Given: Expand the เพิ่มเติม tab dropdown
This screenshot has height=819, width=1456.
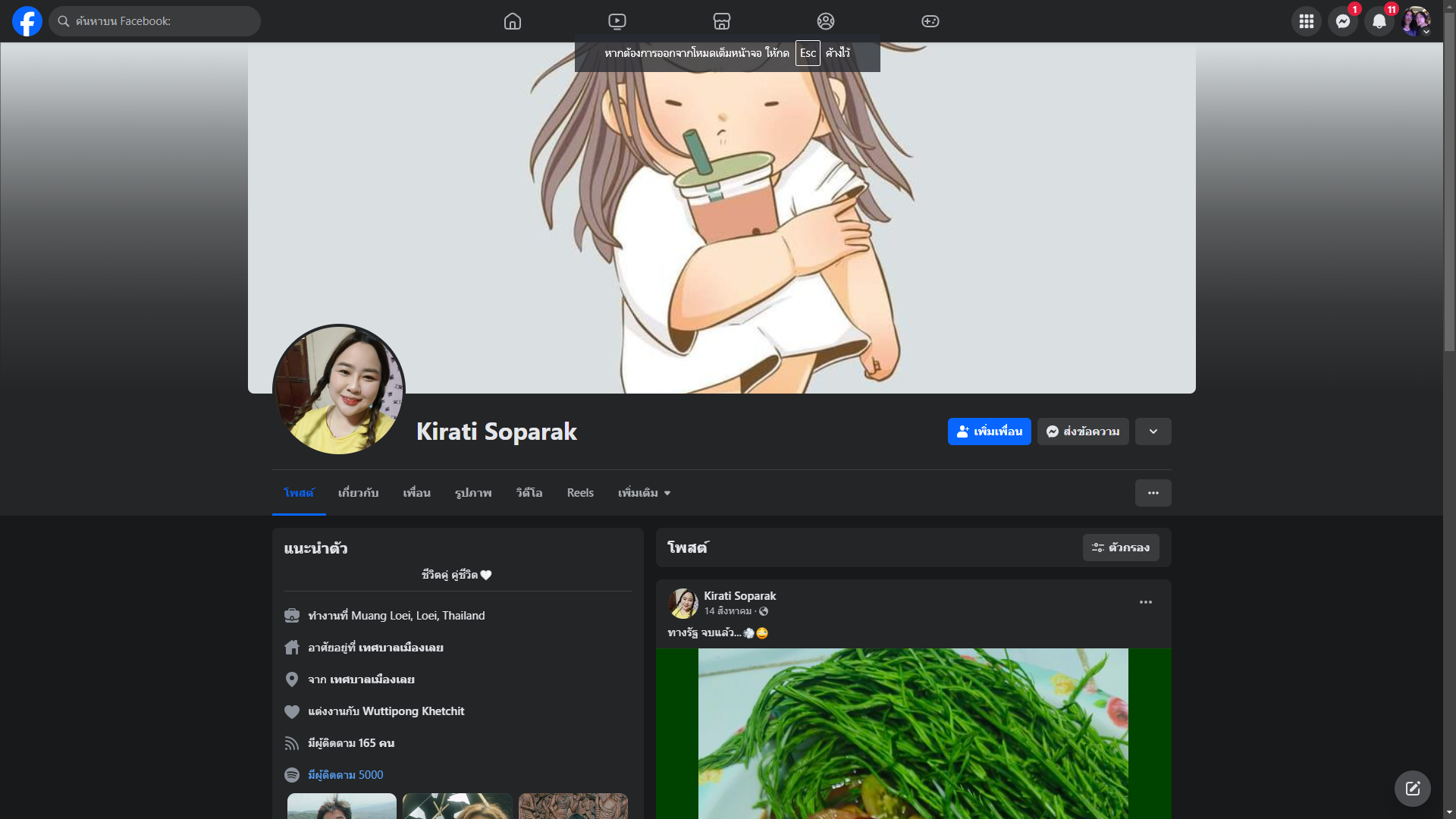Looking at the screenshot, I should point(644,493).
